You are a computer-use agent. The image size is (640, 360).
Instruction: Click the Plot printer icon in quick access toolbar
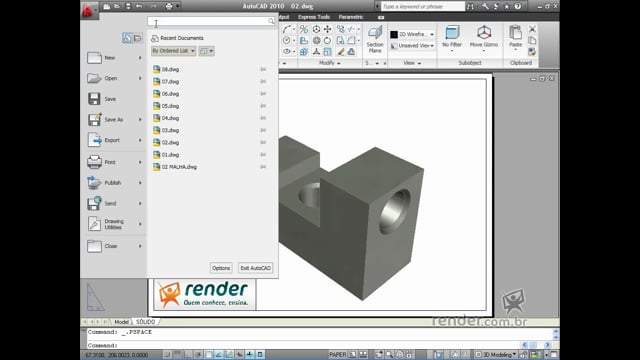(x=169, y=7)
